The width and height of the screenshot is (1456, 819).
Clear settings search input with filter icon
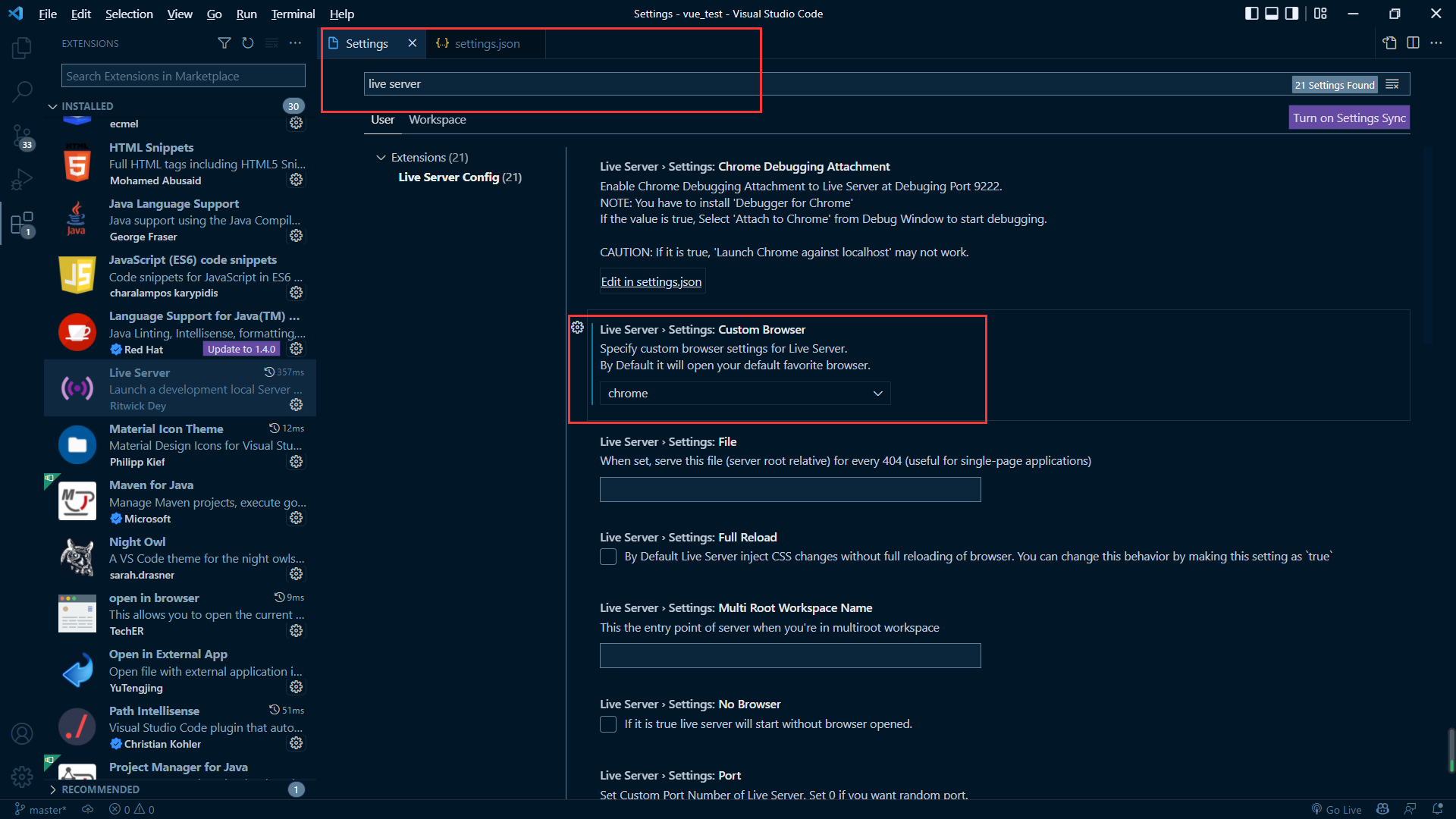(1392, 84)
